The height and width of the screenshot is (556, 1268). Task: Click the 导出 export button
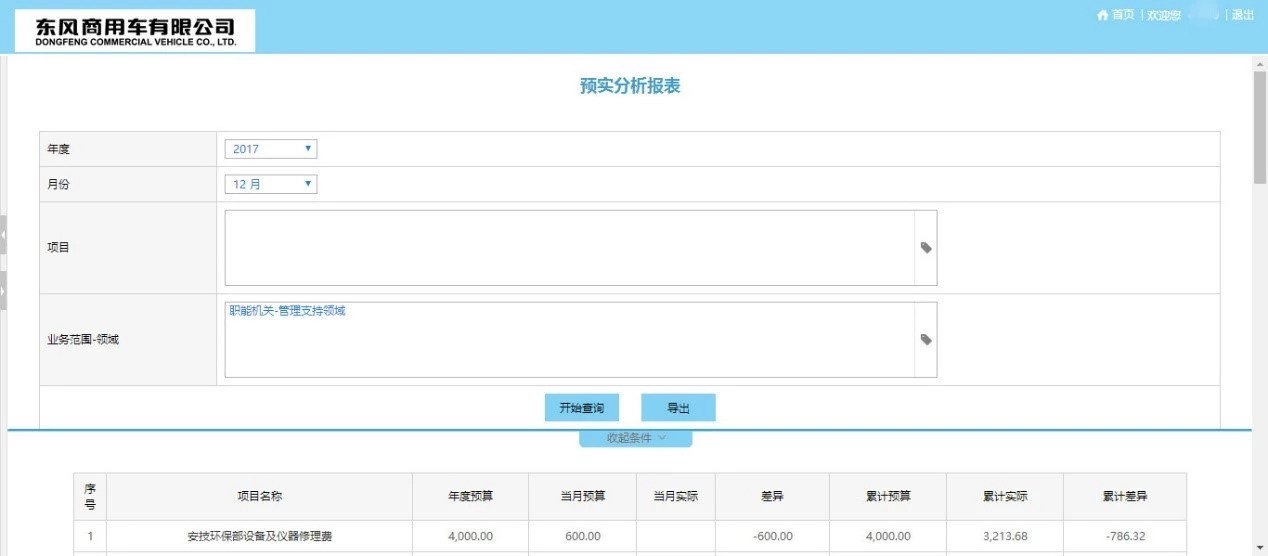678,408
